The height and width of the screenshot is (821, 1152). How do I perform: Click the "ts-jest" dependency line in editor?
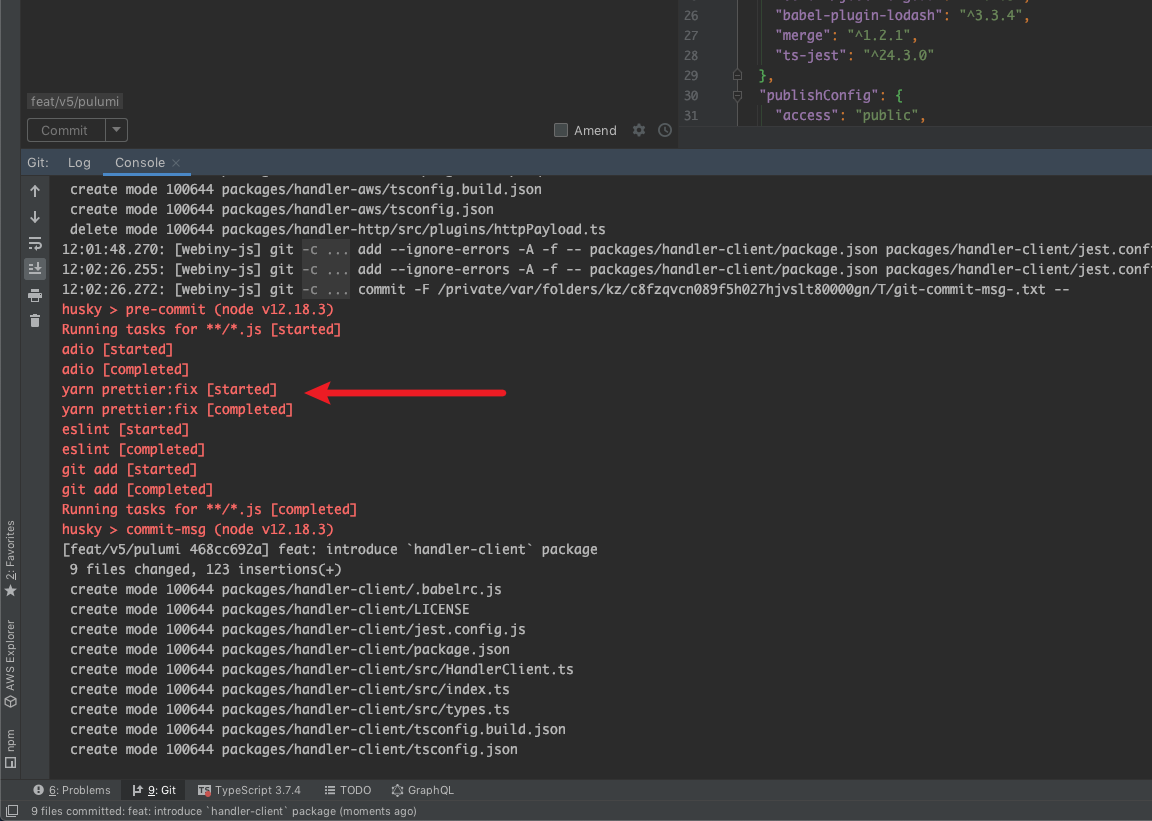coord(854,55)
